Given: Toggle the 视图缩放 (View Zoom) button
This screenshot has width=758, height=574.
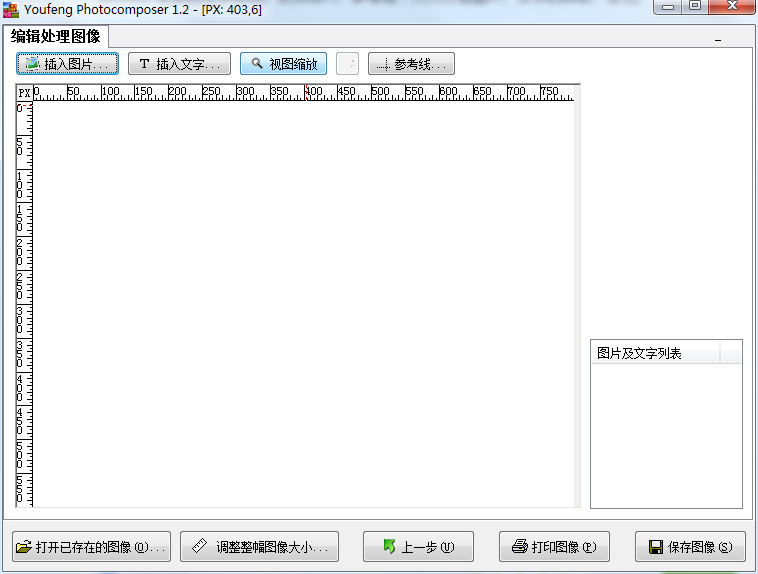Looking at the screenshot, I should point(283,64).
